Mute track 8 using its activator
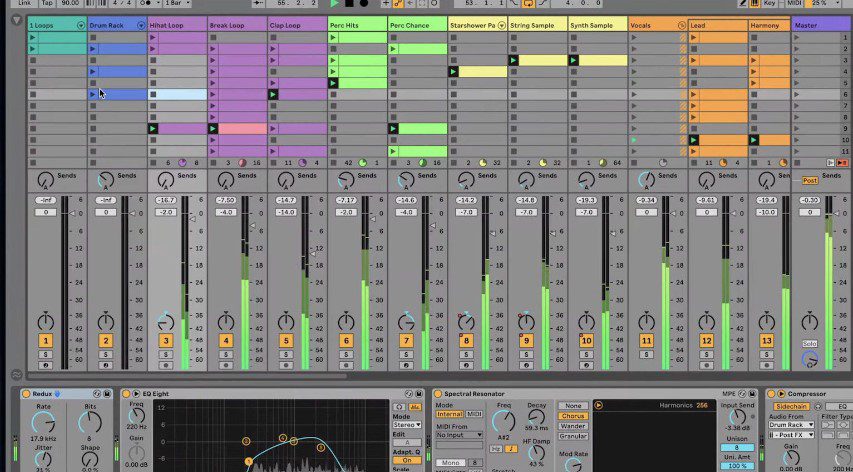Viewport: 853px width, 472px height. click(x=465, y=341)
